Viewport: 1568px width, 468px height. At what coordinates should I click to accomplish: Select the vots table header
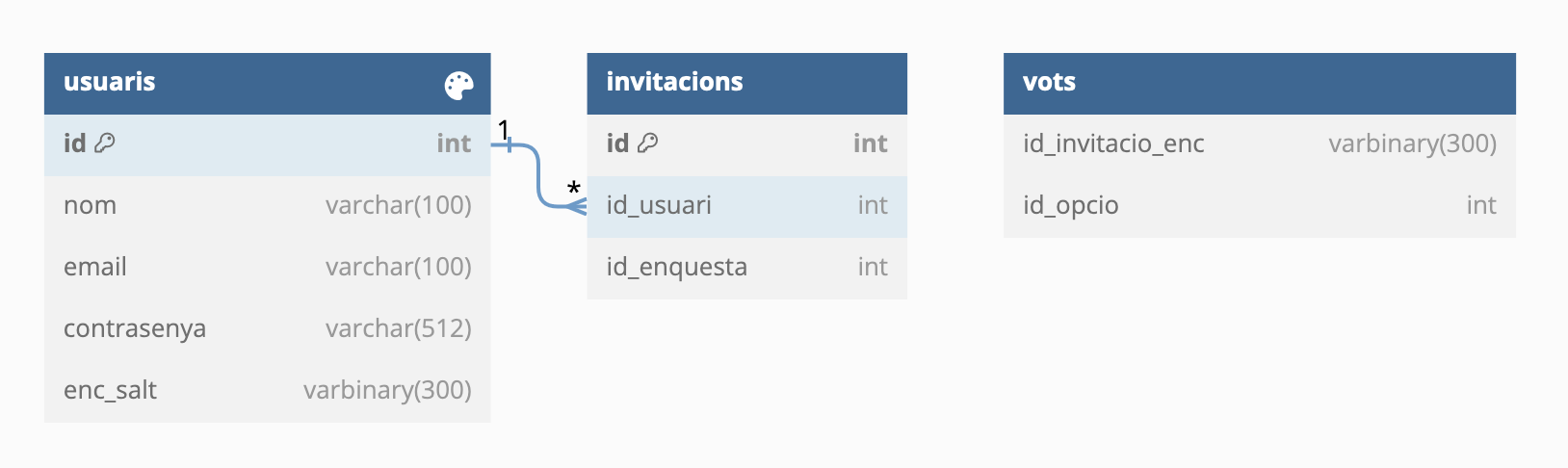(1260, 84)
